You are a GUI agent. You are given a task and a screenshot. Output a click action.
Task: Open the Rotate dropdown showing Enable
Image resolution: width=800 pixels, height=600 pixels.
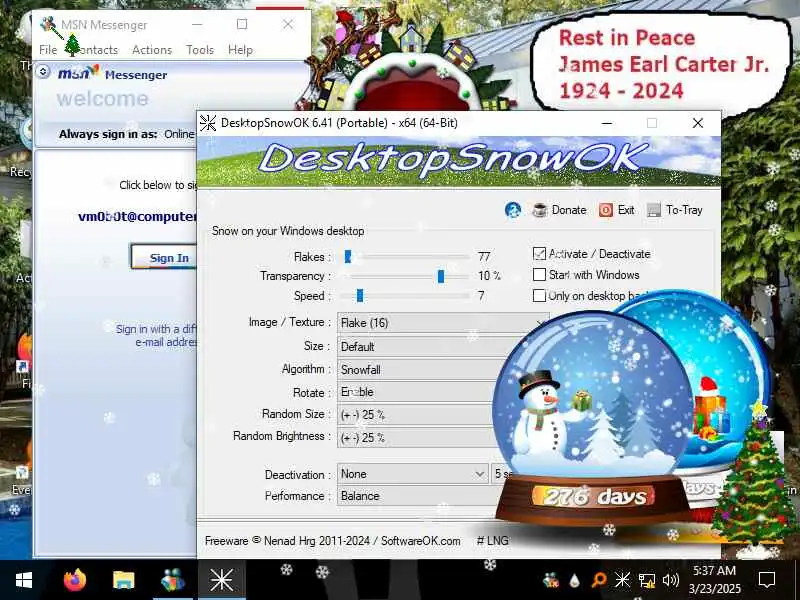click(415, 392)
